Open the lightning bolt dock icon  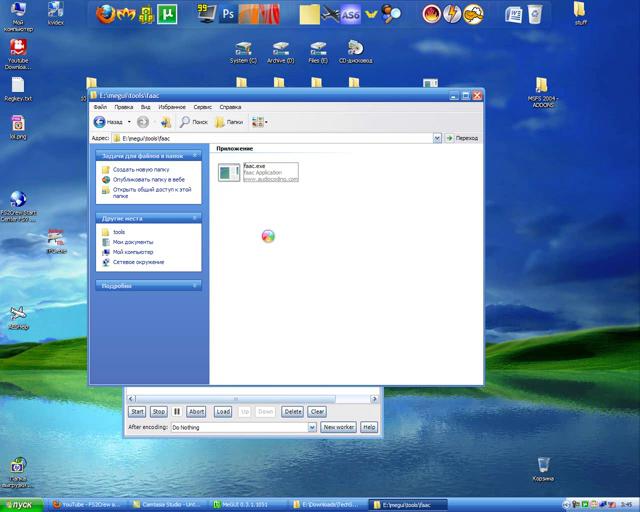click(x=452, y=15)
